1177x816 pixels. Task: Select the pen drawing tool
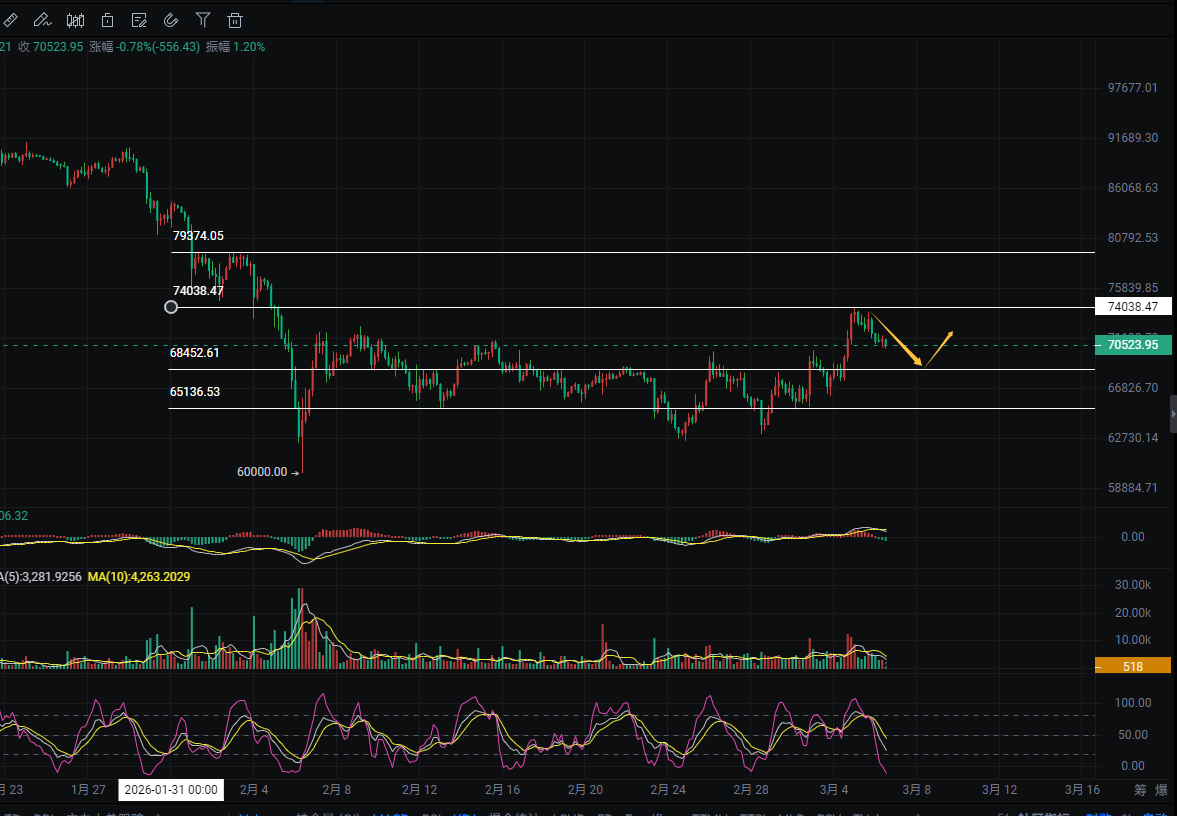pyautogui.click(x=42, y=19)
